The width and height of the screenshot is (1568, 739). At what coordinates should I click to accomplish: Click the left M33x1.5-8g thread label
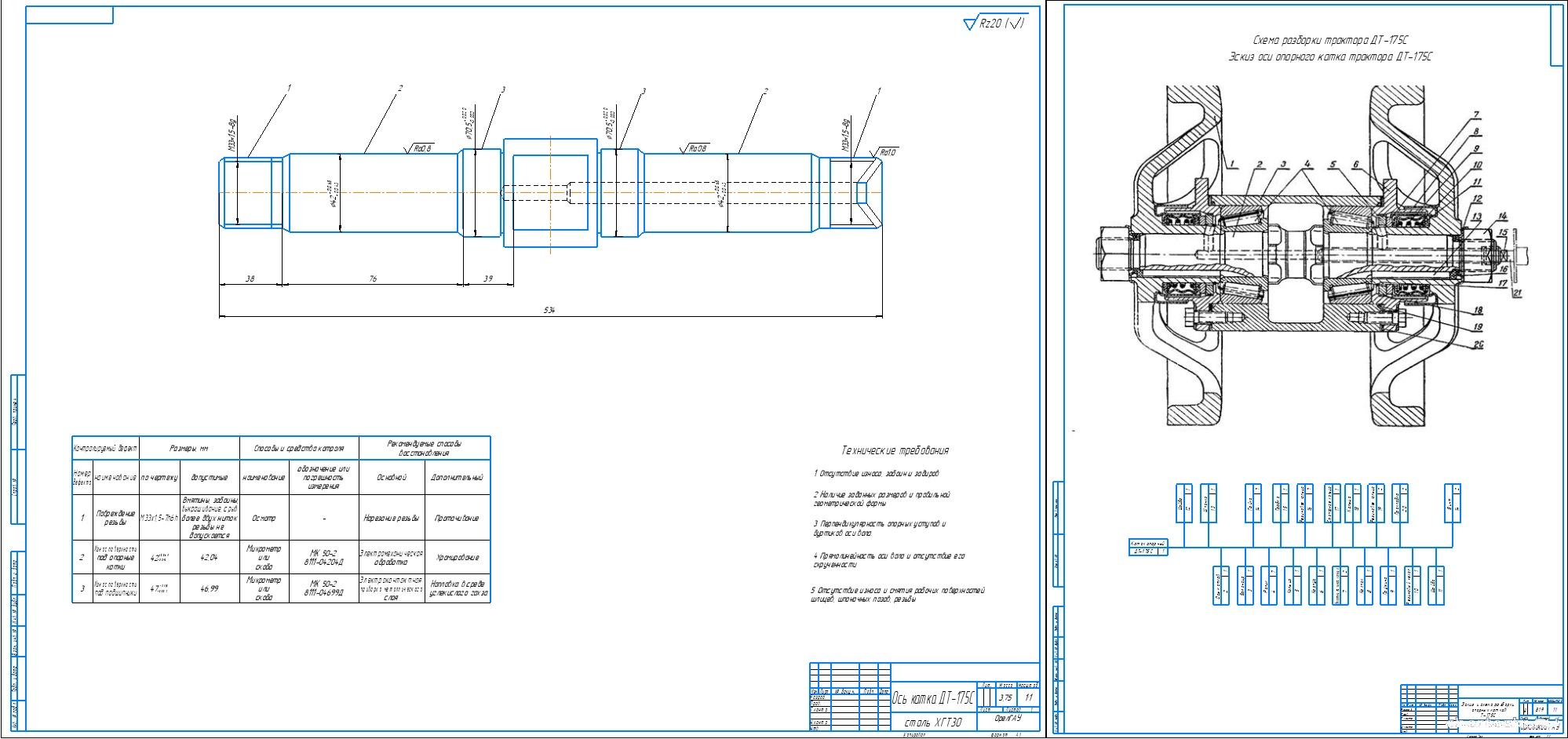pyautogui.click(x=232, y=135)
